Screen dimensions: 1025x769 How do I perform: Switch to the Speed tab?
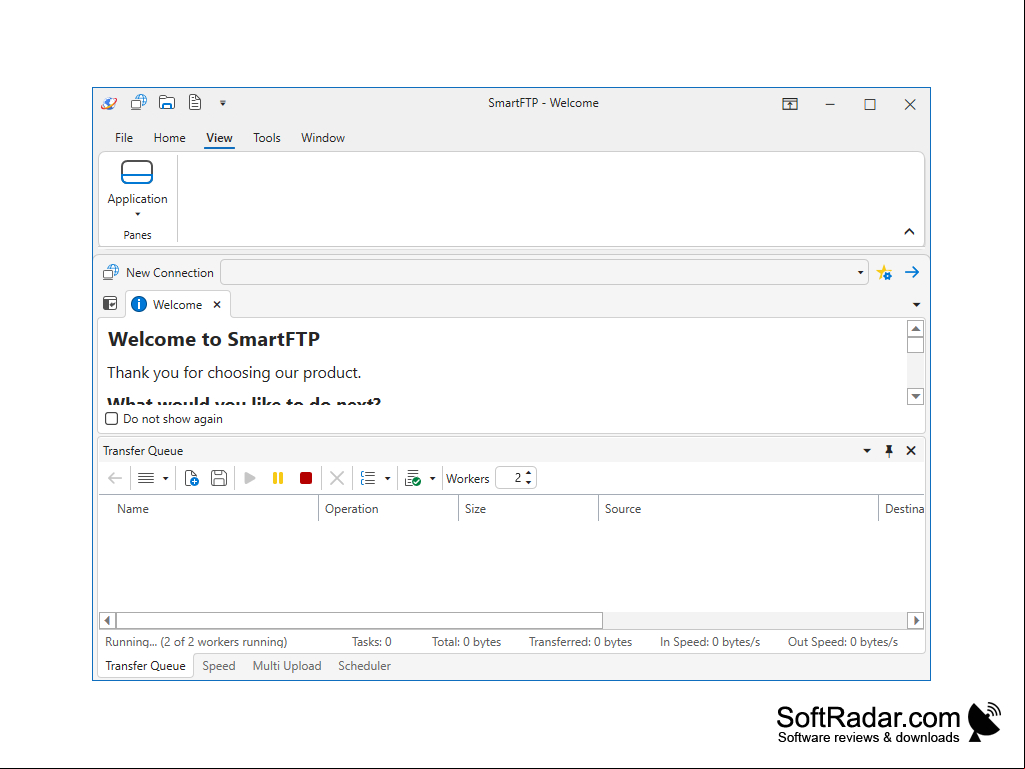218,666
